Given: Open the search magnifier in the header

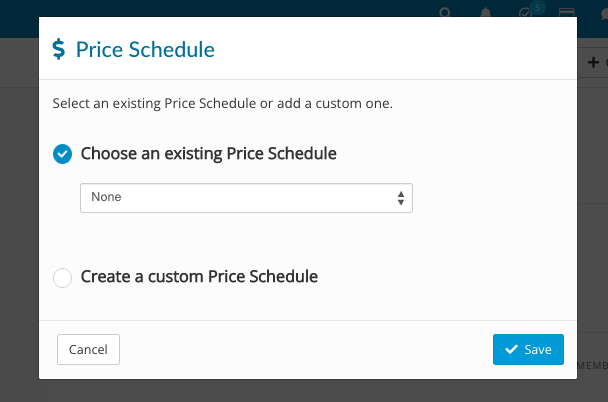Looking at the screenshot, I should point(445,13).
